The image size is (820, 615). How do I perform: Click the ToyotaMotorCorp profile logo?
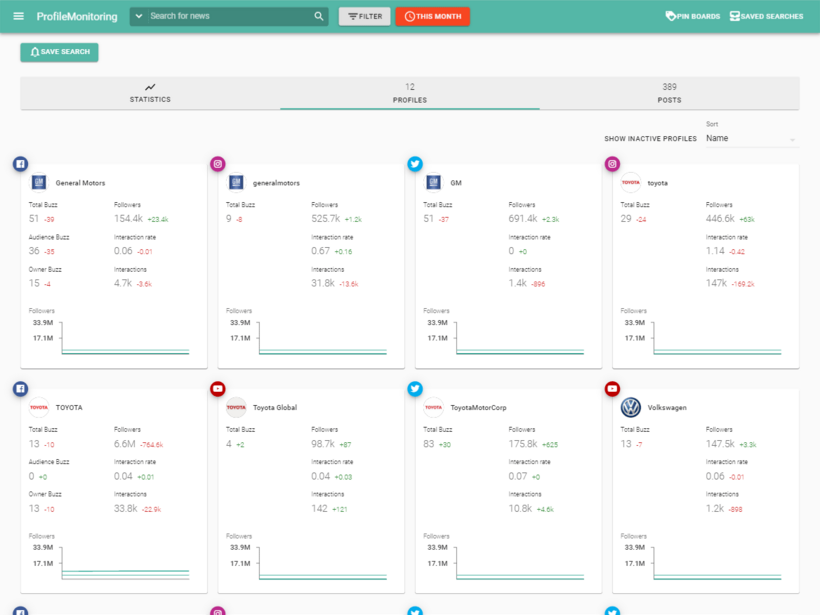(433, 407)
